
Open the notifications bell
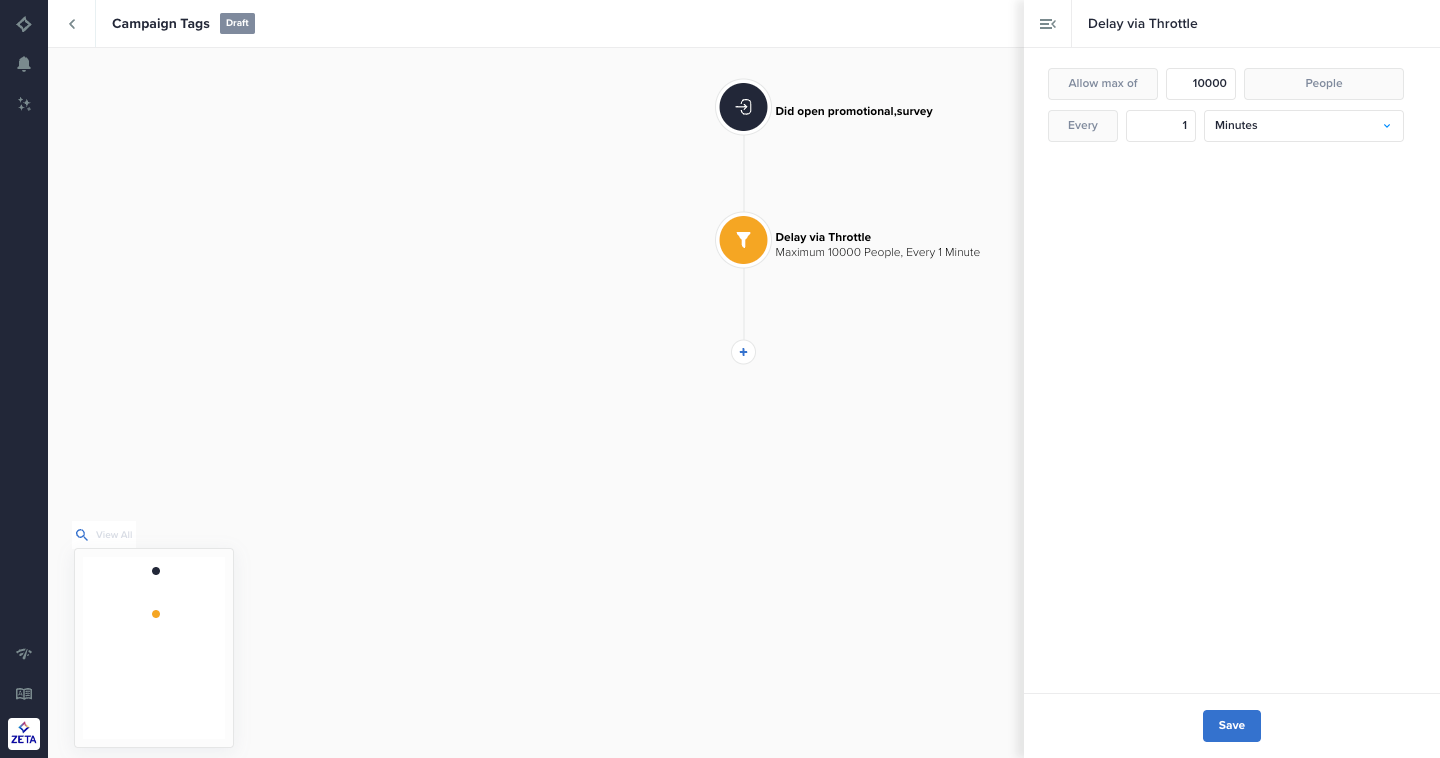24,64
